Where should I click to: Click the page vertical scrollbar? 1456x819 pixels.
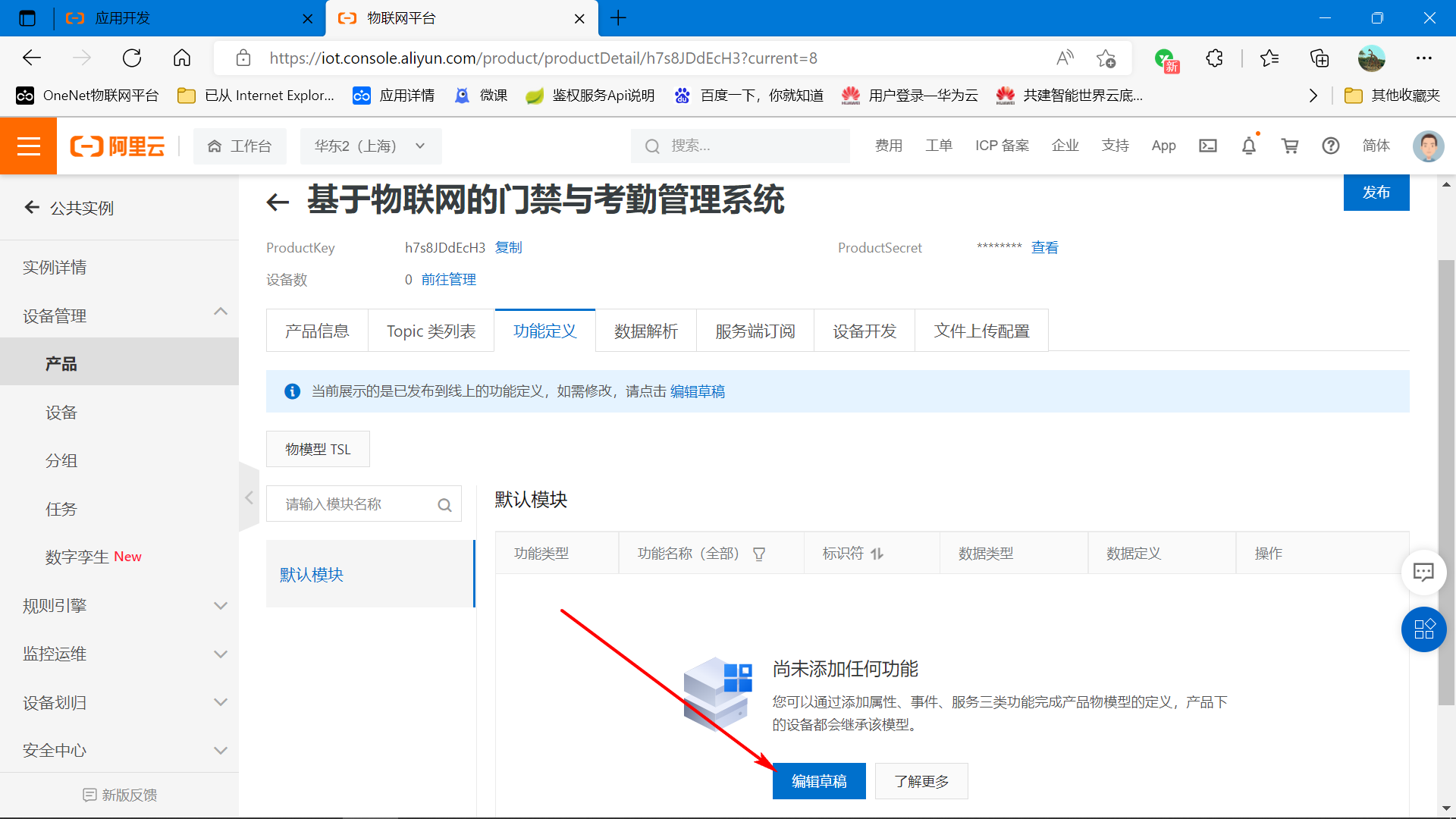1446,483
